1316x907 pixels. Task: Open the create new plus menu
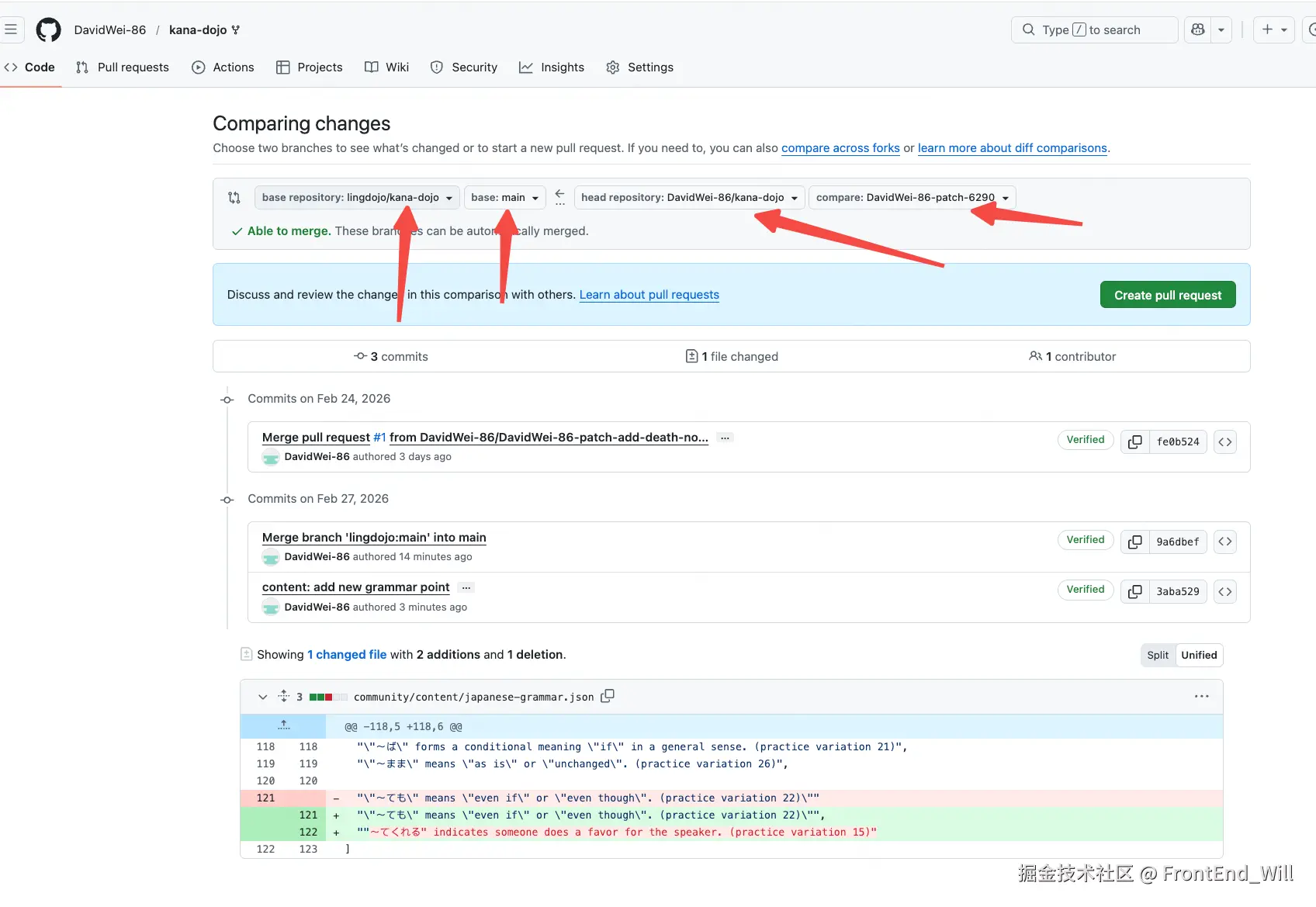[x=1274, y=29]
